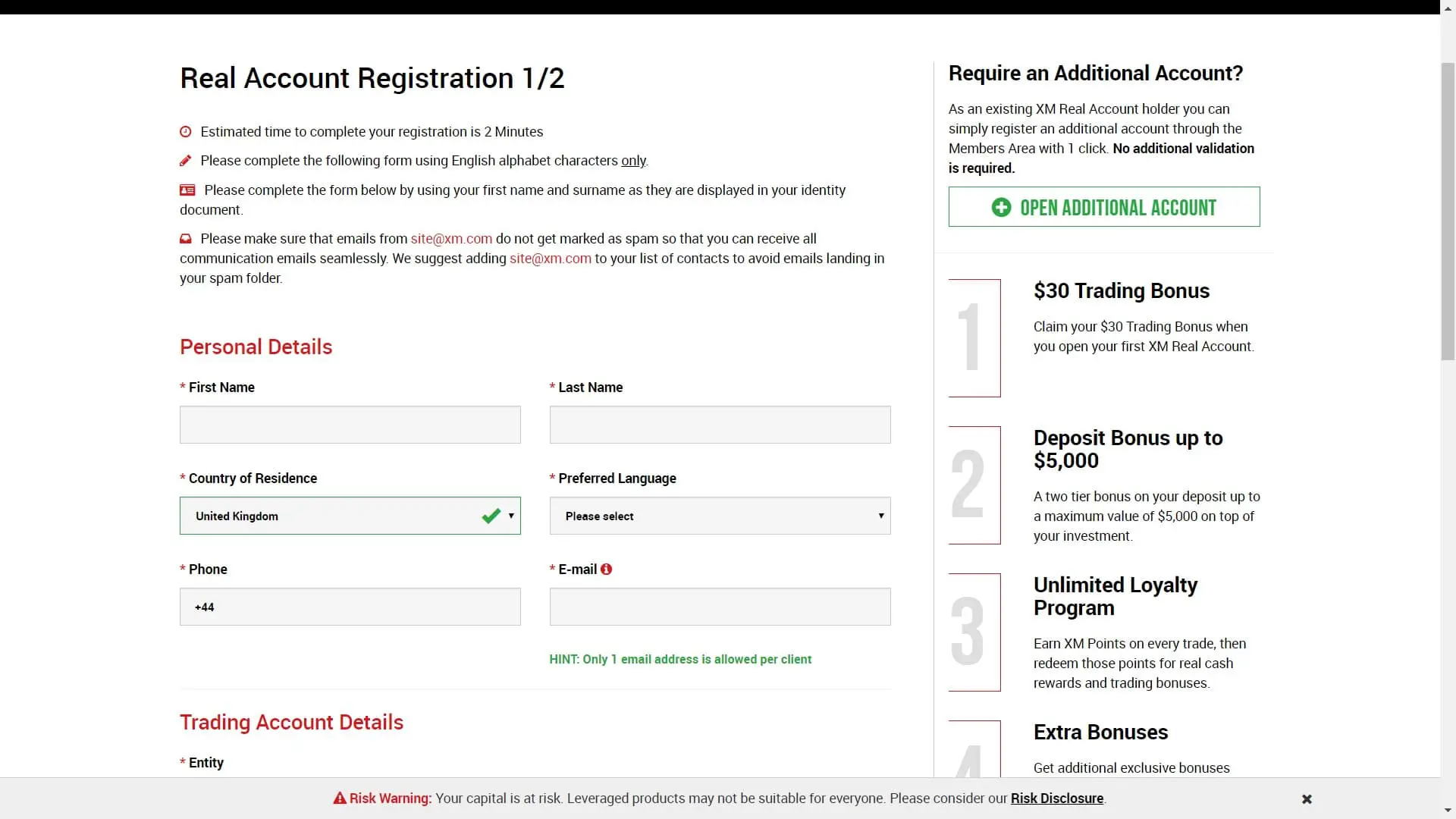
Task: Click inside the Last Name field
Action: pyautogui.click(x=720, y=425)
